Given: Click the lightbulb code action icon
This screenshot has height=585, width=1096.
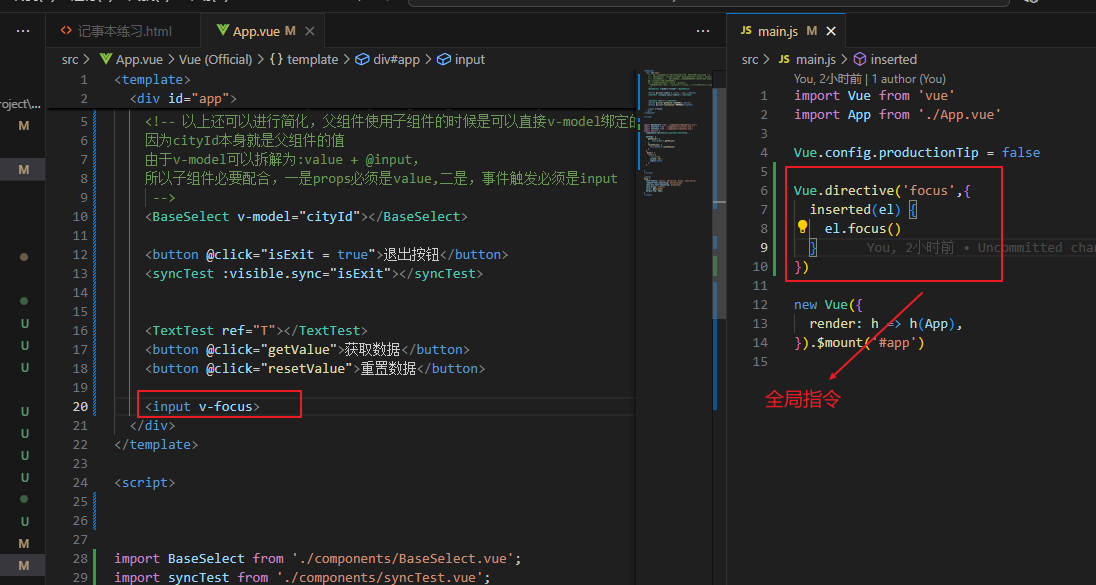Looking at the screenshot, I should click(x=802, y=226).
